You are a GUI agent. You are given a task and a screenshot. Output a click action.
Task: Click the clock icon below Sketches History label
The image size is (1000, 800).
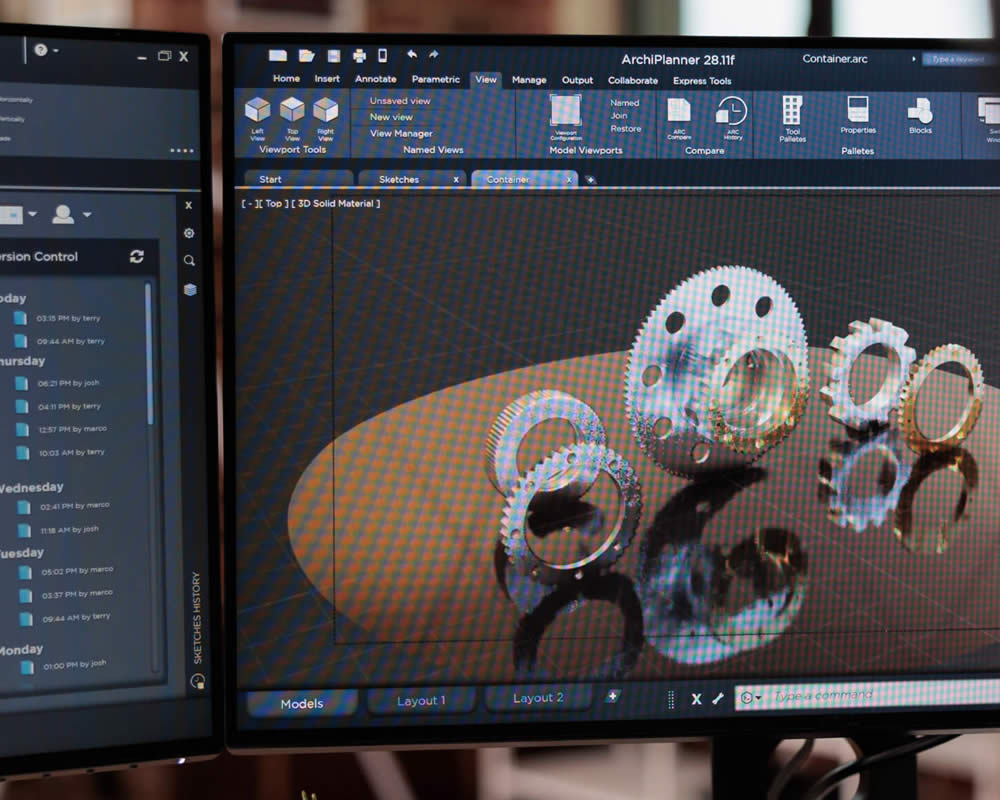[x=198, y=681]
